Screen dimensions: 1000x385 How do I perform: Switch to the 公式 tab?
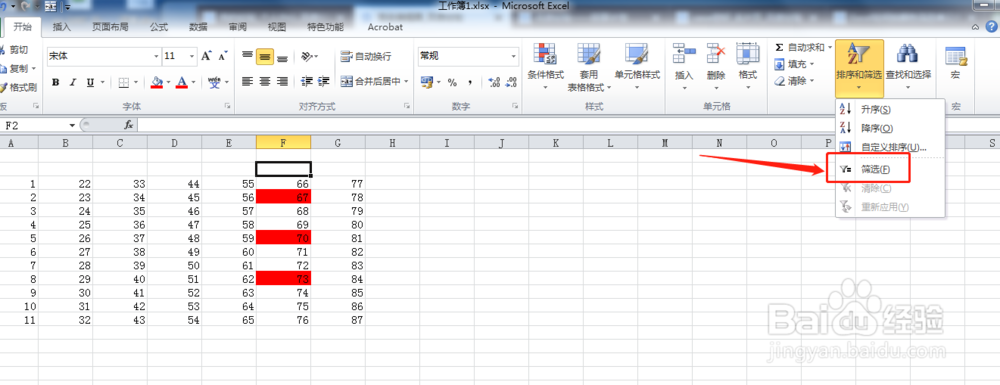point(159,27)
